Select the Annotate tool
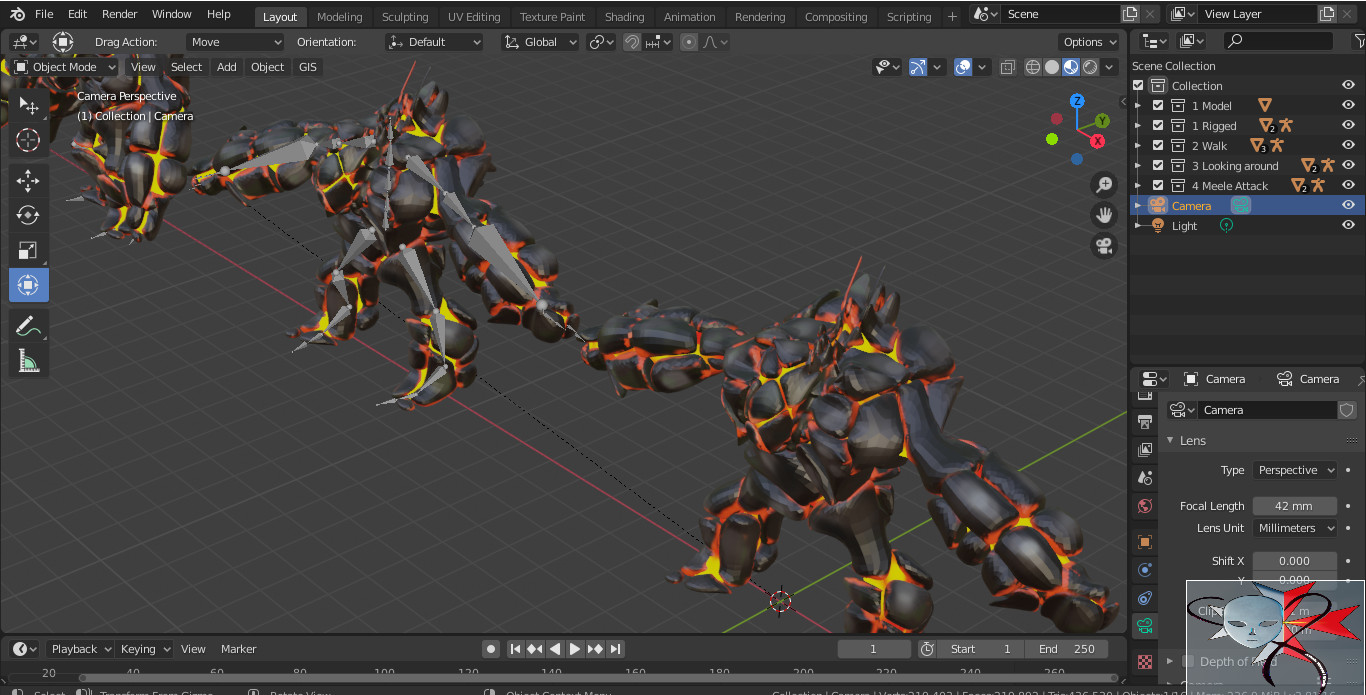Image resolution: width=1366 pixels, height=695 pixels. click(28, 326)
